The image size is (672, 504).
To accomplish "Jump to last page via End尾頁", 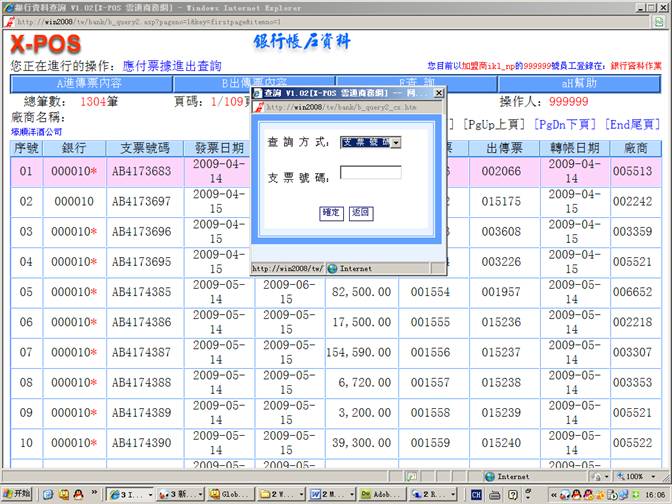I will pos(633,124).
